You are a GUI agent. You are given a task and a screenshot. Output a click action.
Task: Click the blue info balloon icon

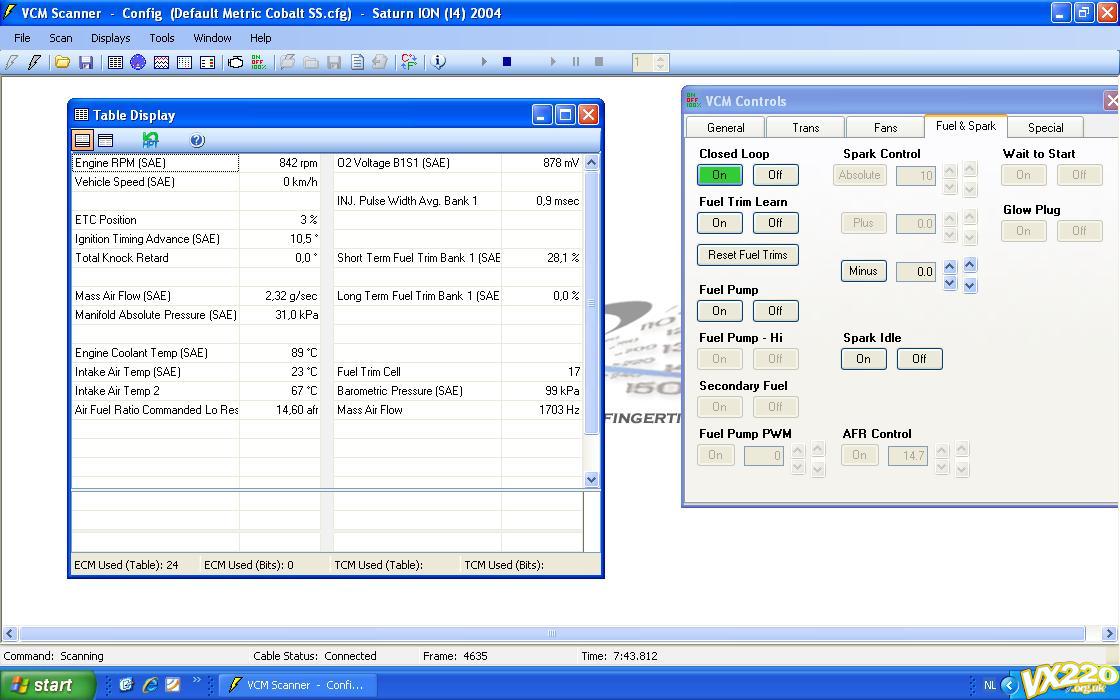439,62
